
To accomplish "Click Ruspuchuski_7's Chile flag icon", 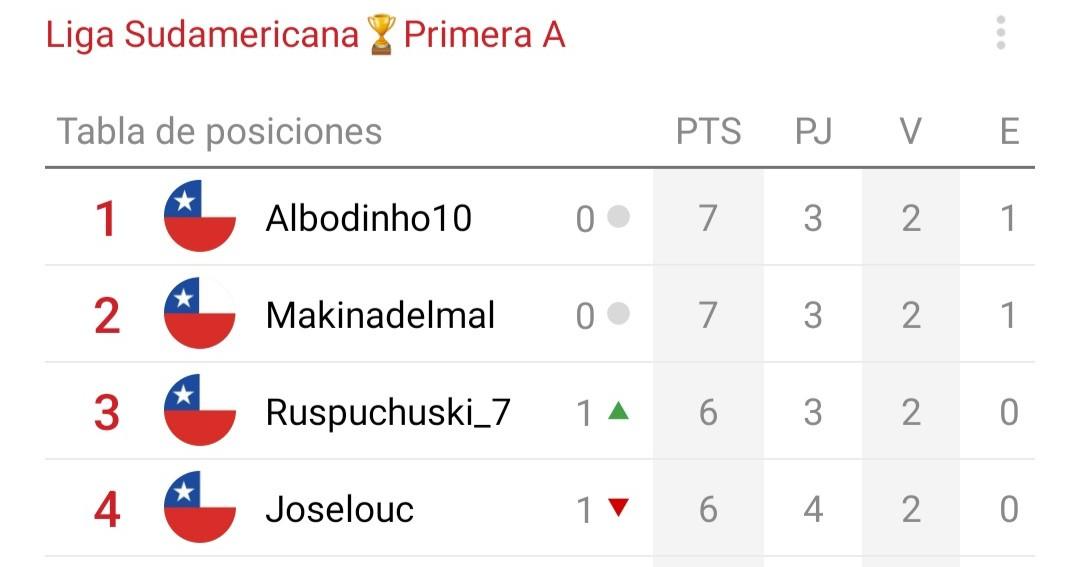I will (x=200, y=410).
